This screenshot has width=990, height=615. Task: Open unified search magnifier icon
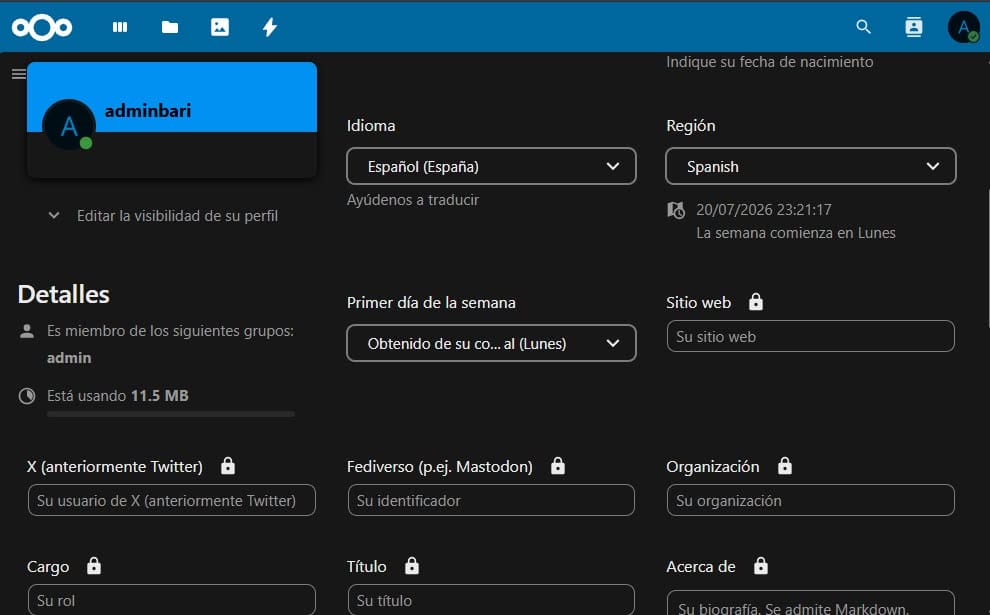tap(863, 27)
